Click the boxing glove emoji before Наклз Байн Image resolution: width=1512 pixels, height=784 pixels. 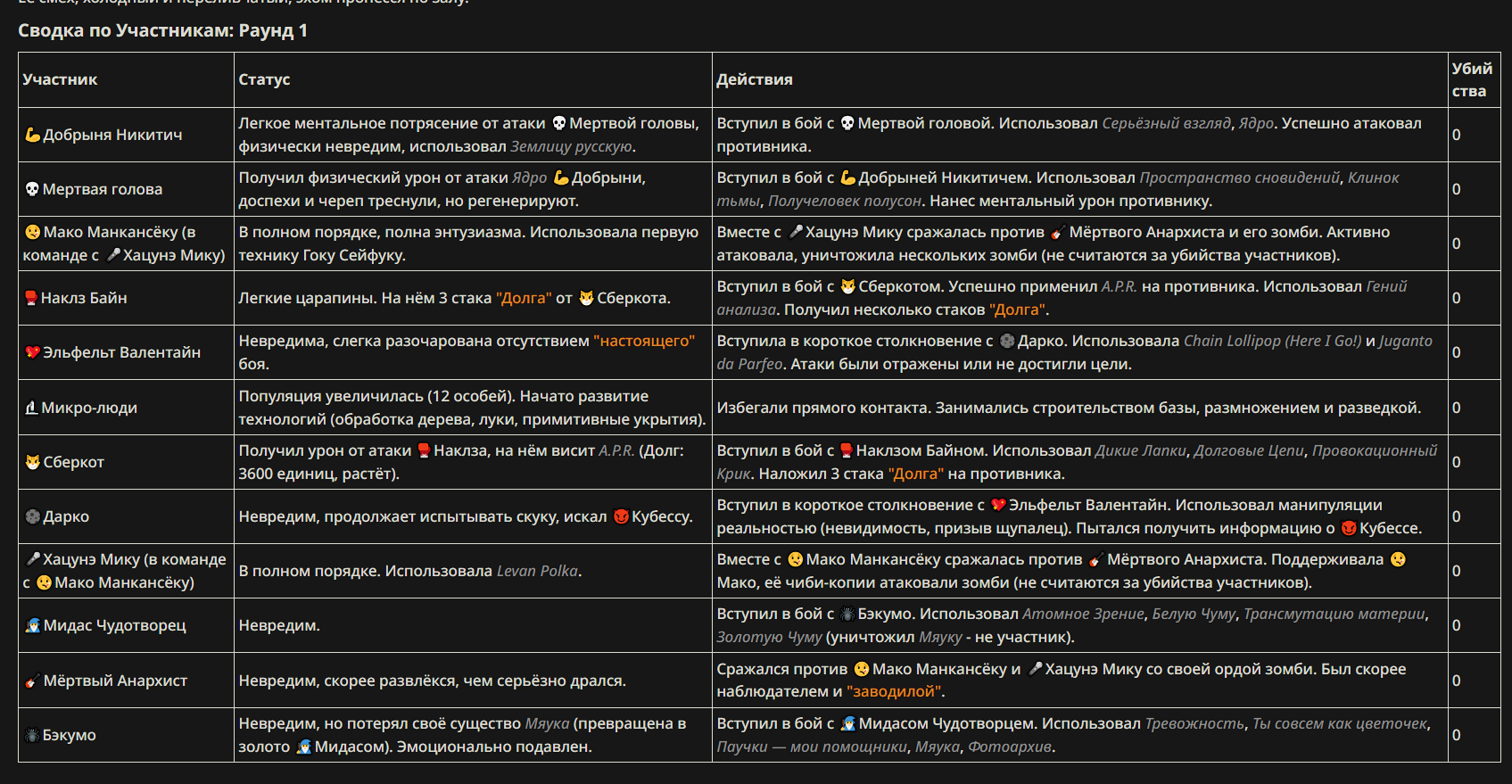click(x=31, y=298)
